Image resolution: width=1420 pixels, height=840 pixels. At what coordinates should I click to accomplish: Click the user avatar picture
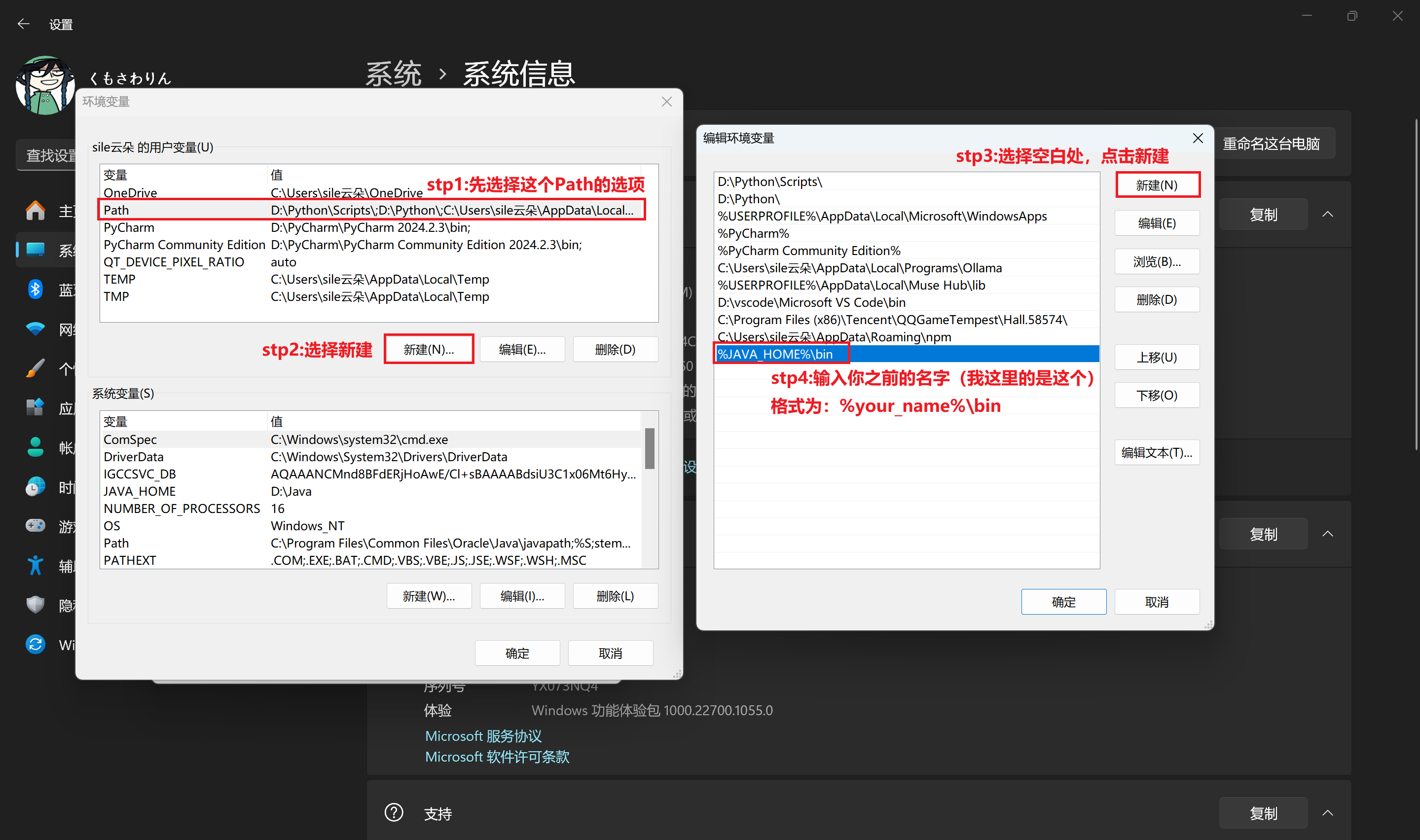(45, 85)
